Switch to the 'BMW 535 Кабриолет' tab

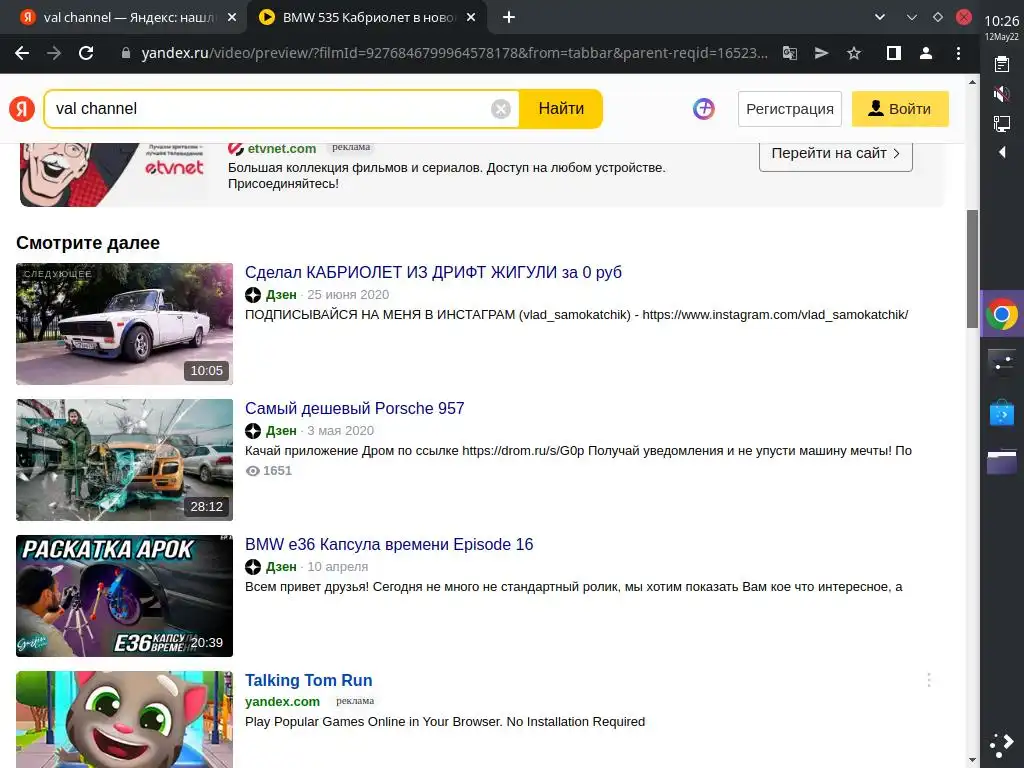pyautogui.click(x=368, y=18)
